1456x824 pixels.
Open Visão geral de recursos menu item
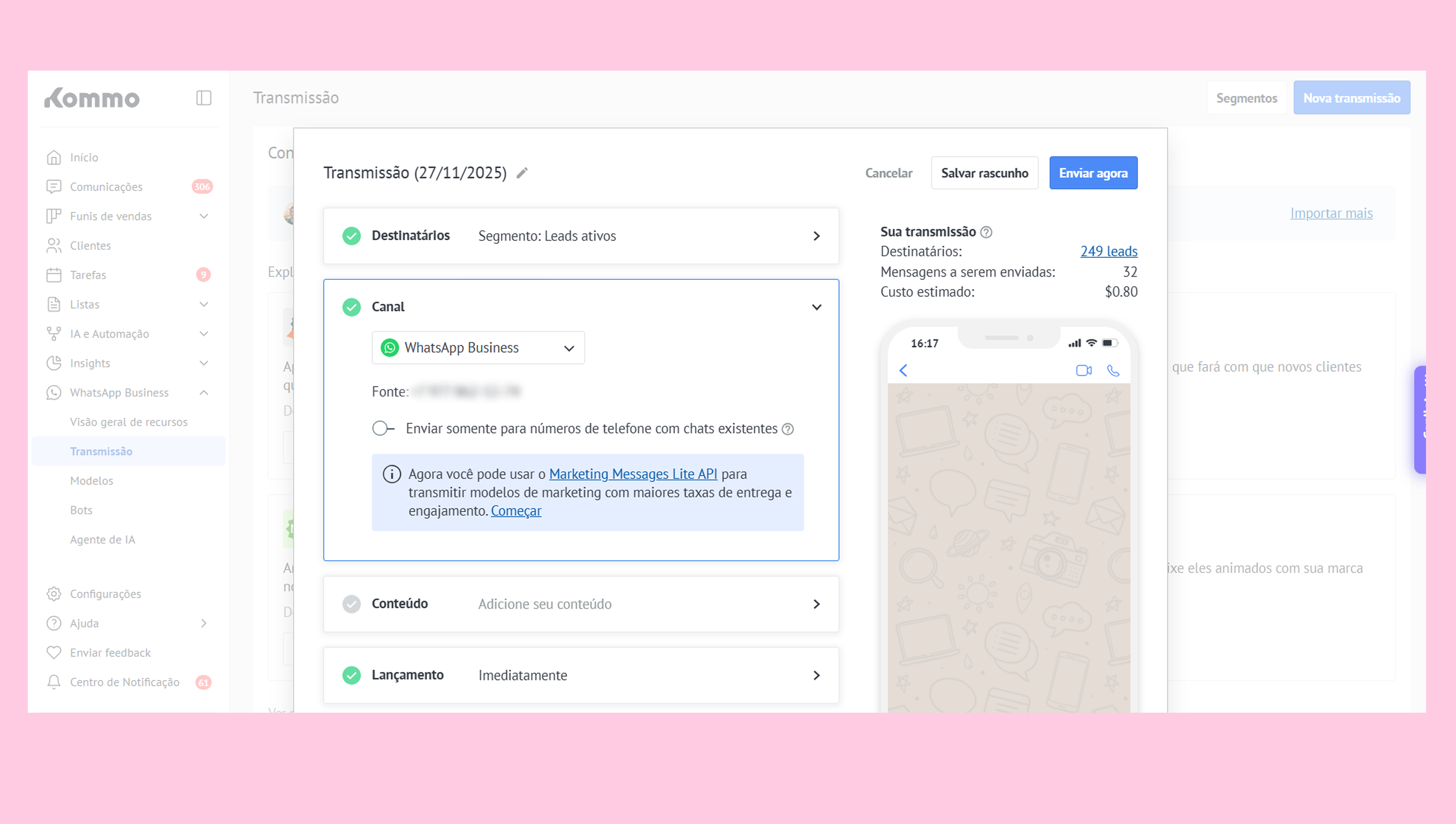coord(128,422)
